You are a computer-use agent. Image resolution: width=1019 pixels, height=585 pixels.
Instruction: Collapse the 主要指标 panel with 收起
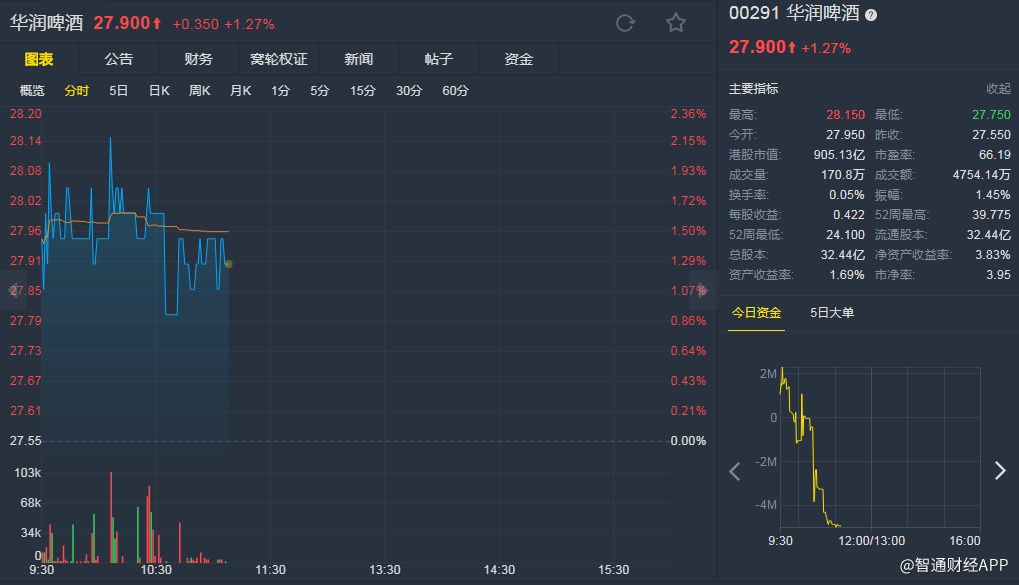pyautogui.click(x=998, y=89)
